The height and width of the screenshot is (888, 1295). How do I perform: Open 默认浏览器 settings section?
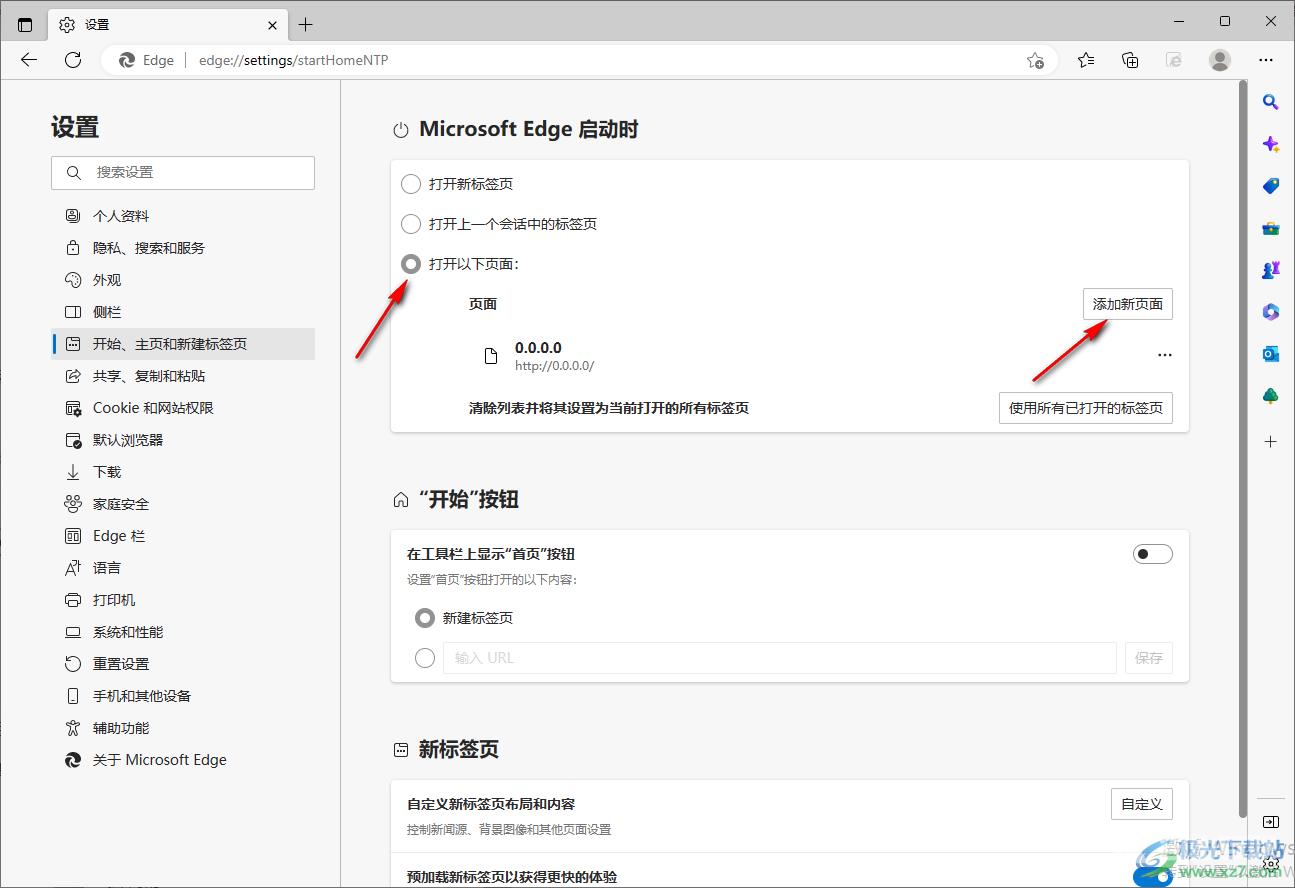[x=183, y=440]
